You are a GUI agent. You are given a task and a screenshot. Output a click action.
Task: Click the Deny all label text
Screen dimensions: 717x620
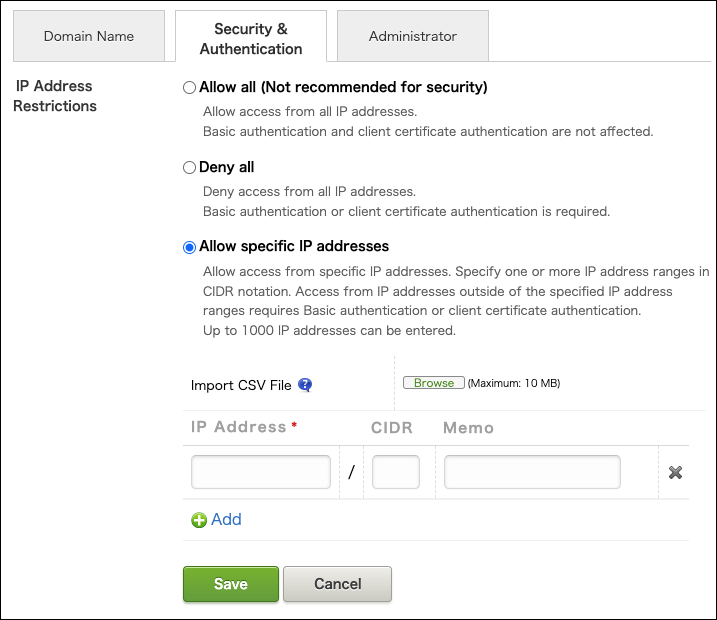(227, 167)
